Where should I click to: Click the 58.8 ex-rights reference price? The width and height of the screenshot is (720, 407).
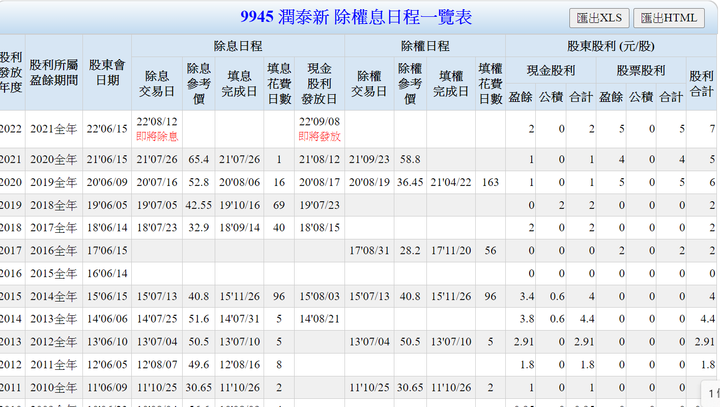tap(410, 159)
